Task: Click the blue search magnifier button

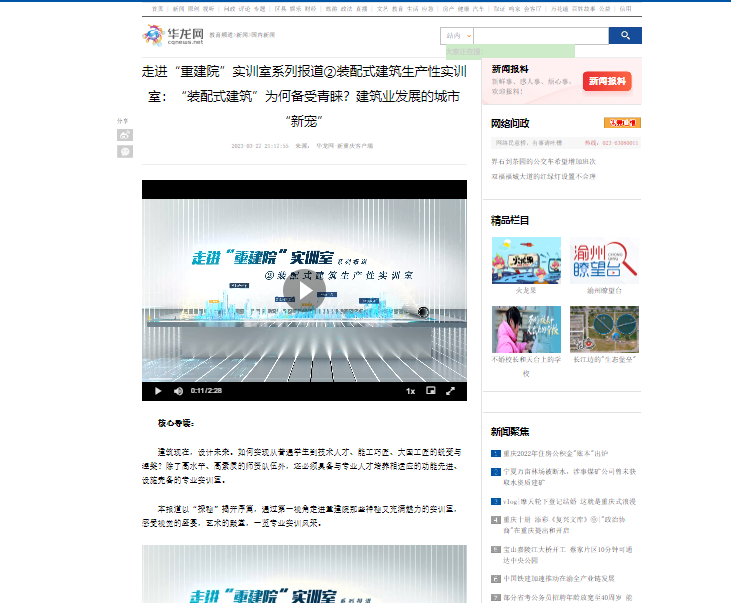Action: point(624,36)
